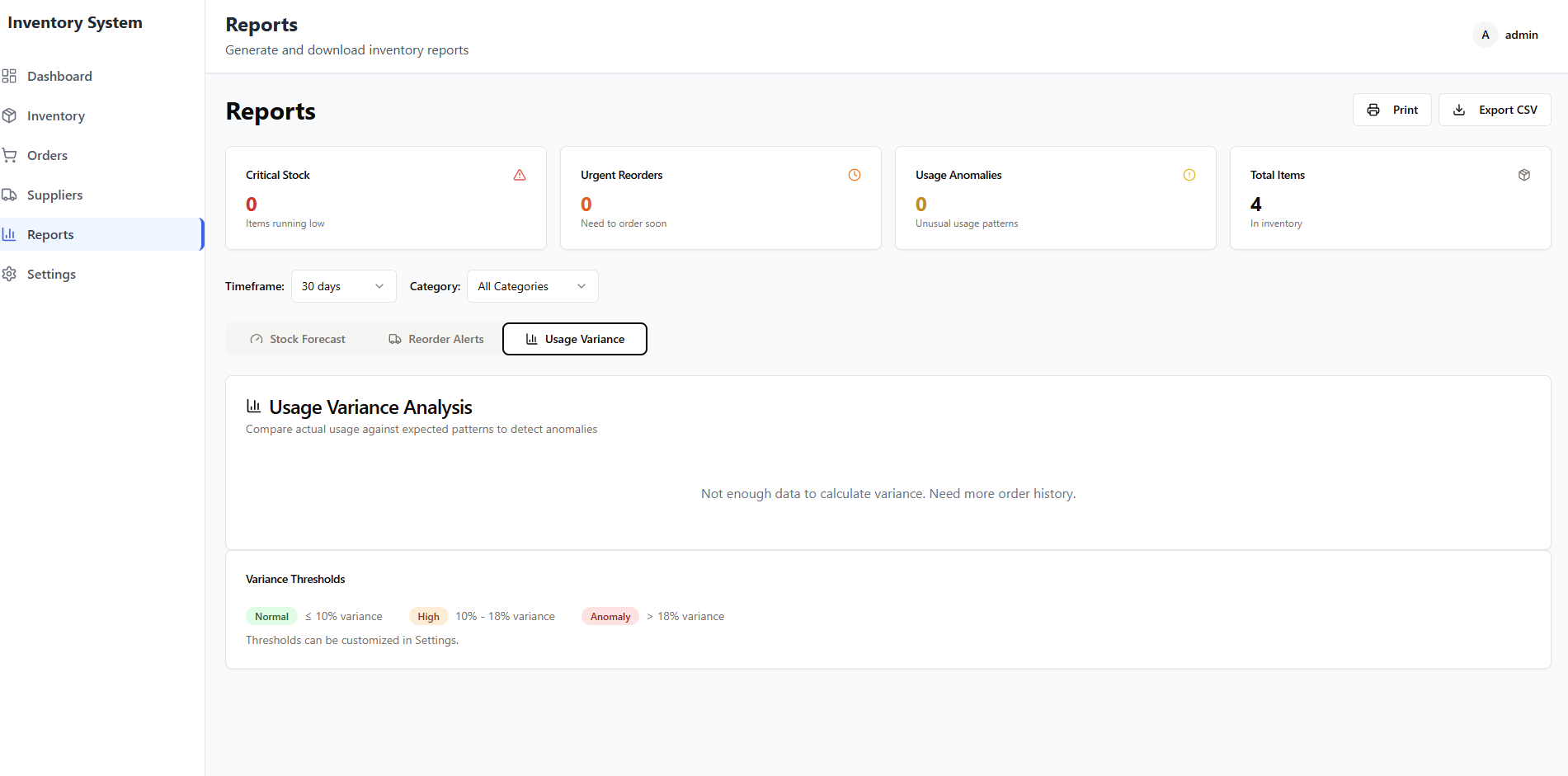Switch to the Reorder Alerts tab
The image size is (1568, 776).
[x=436, y=339]
